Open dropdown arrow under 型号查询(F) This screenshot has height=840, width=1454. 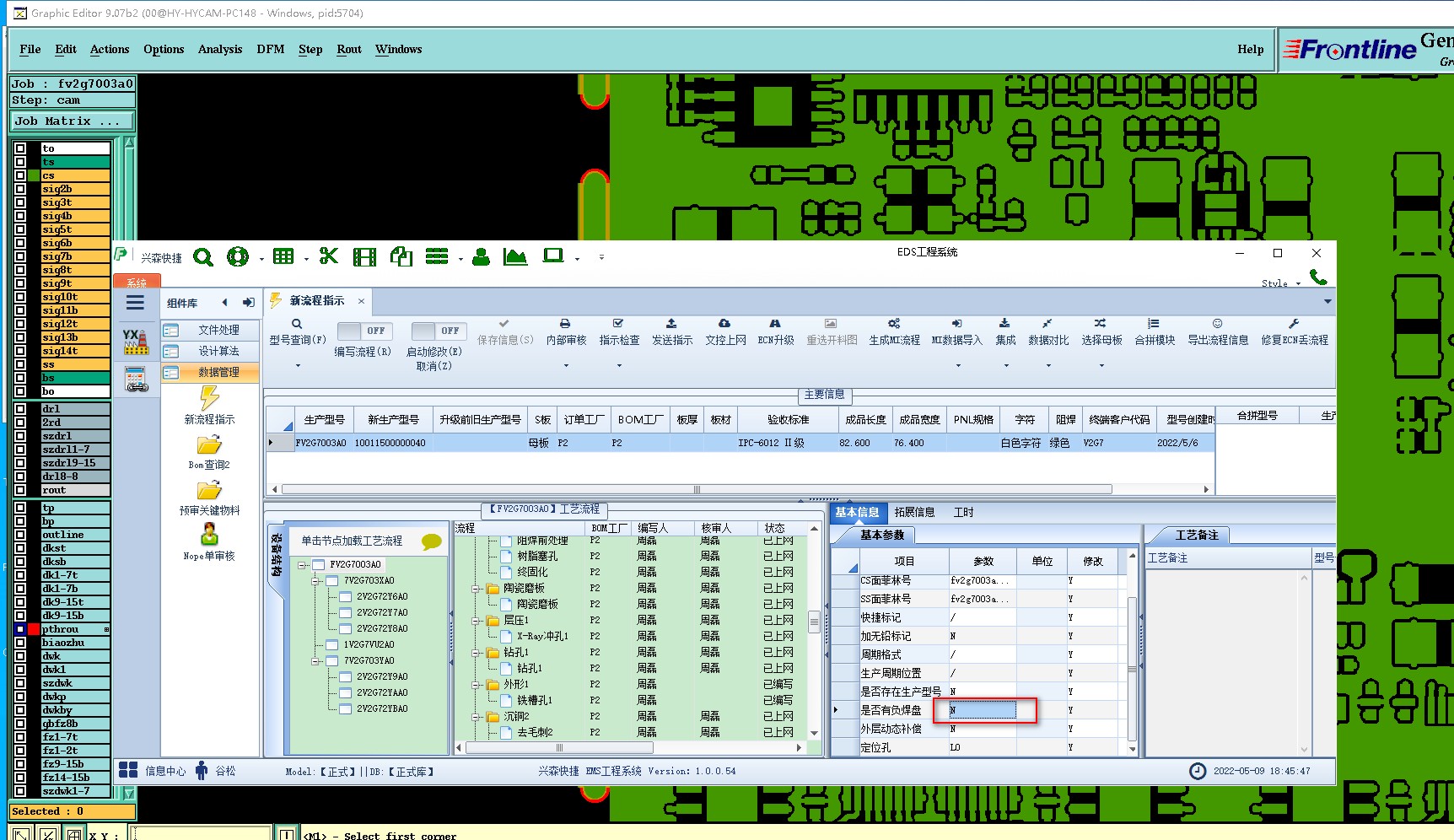coord(298,366)
